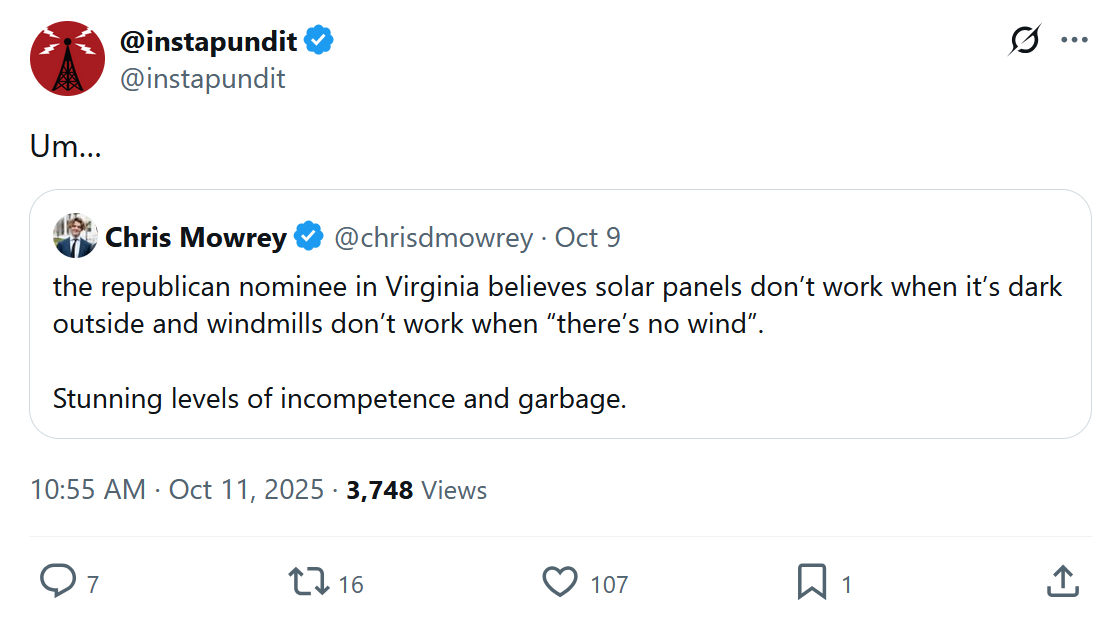Click the Grok slash-circle icon
Screen dimensions: 1115x619
click(1025, 41)
